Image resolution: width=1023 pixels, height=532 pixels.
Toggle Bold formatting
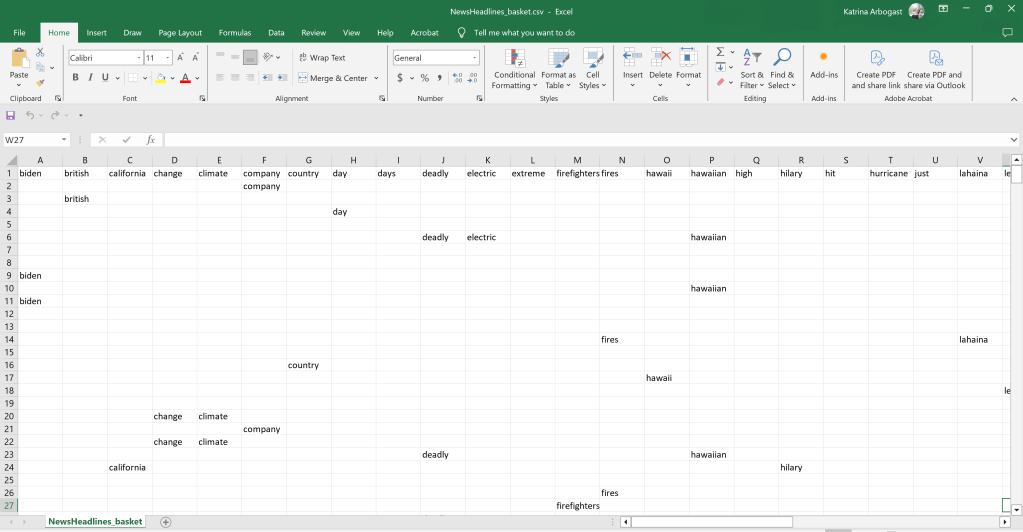tap(75, 78)
